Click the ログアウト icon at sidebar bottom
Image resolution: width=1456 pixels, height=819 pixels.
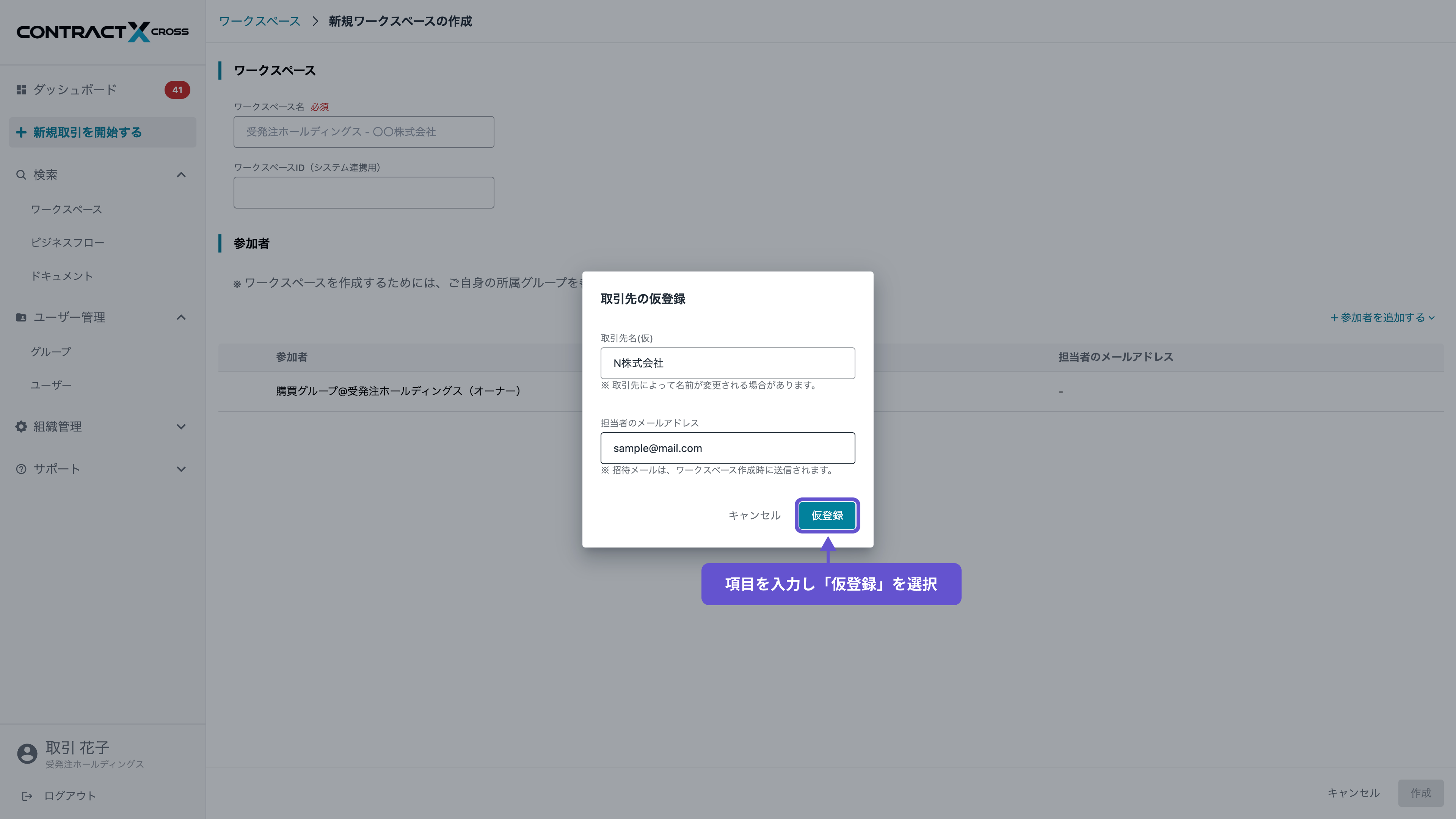point(28,795)
